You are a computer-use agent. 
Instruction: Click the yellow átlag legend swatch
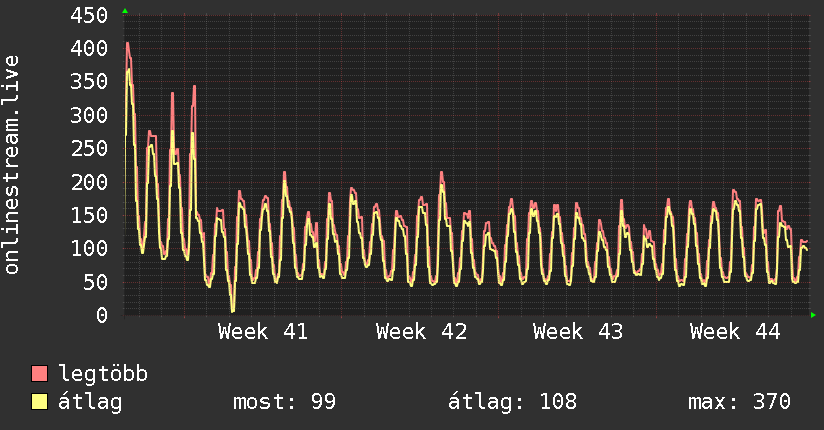point(39,402)
